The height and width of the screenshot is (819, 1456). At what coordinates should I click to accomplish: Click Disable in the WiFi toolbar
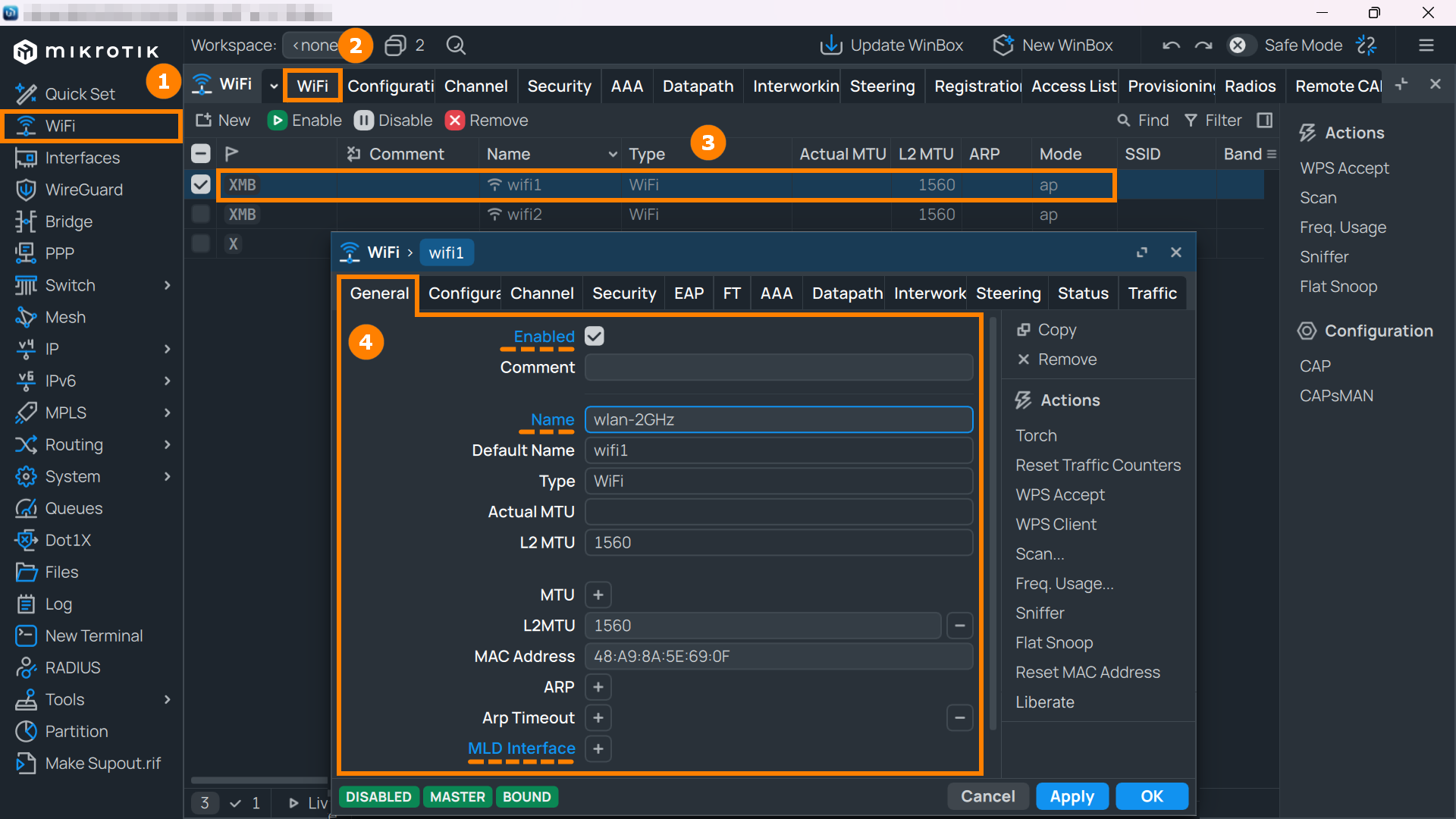394,121
